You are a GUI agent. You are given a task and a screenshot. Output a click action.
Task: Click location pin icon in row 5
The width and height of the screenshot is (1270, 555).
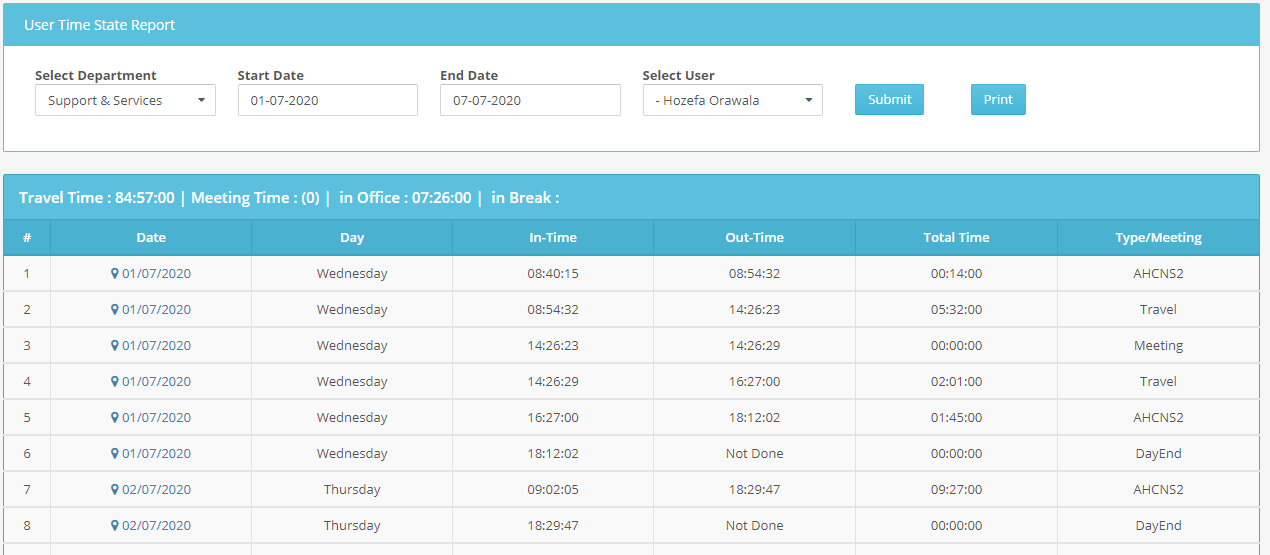coord(115,418)
